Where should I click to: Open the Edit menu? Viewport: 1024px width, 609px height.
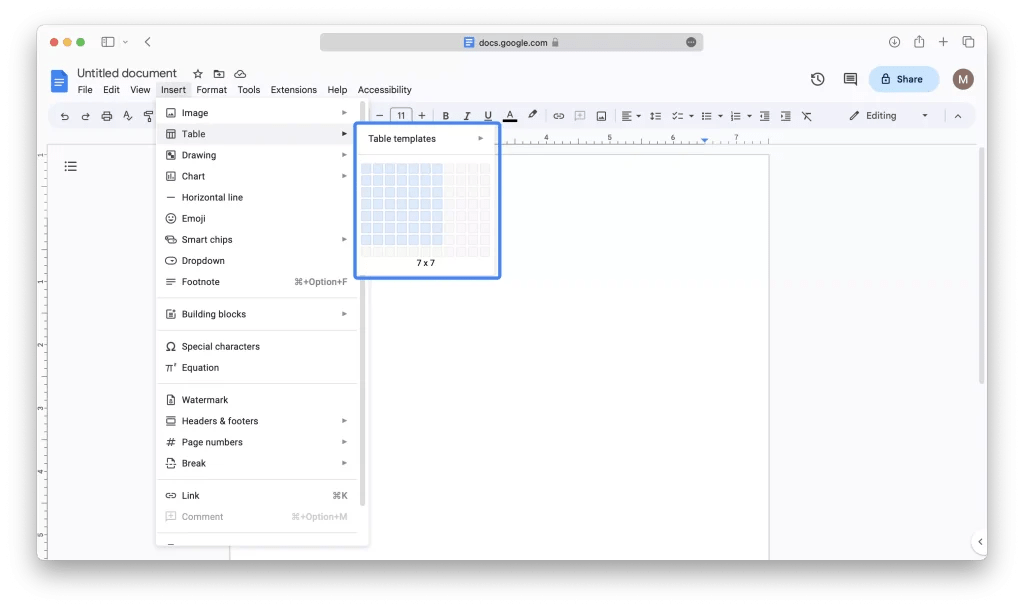pos(111,89)
